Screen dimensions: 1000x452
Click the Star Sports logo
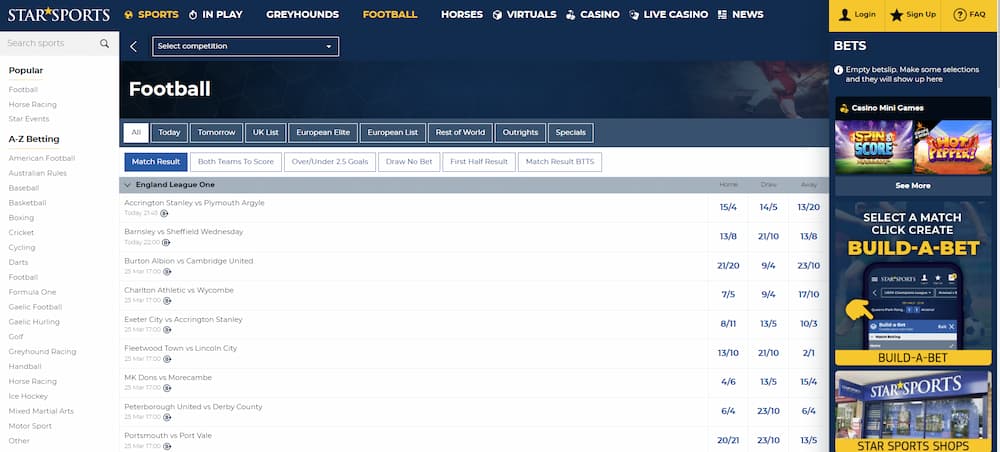(x=56, y=15)
